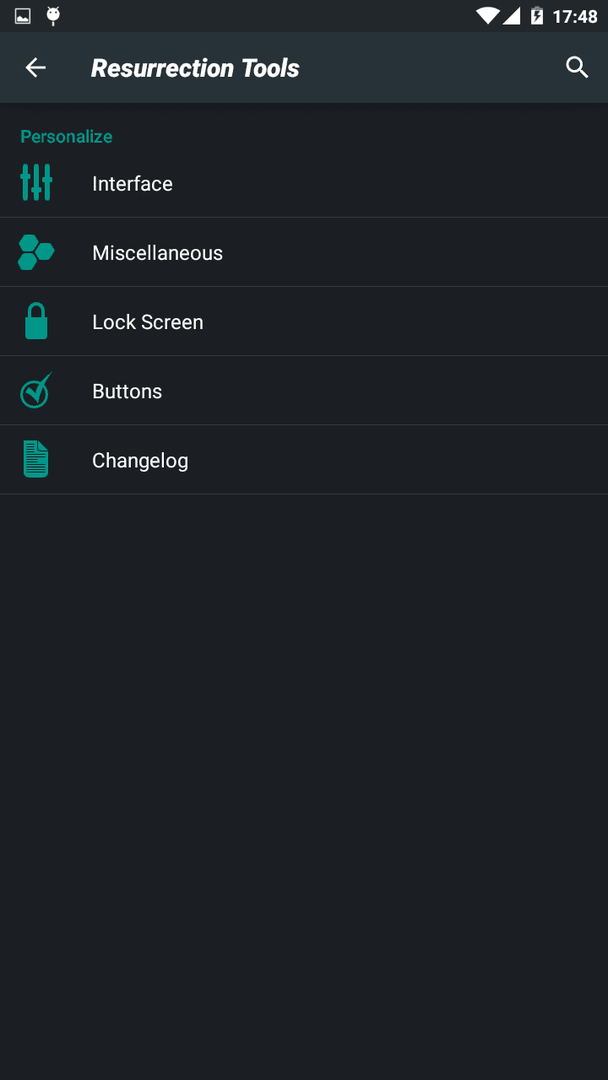Tap the charging battery status icon
Viewport: 608px width, 1080px height.
point(537,16)
